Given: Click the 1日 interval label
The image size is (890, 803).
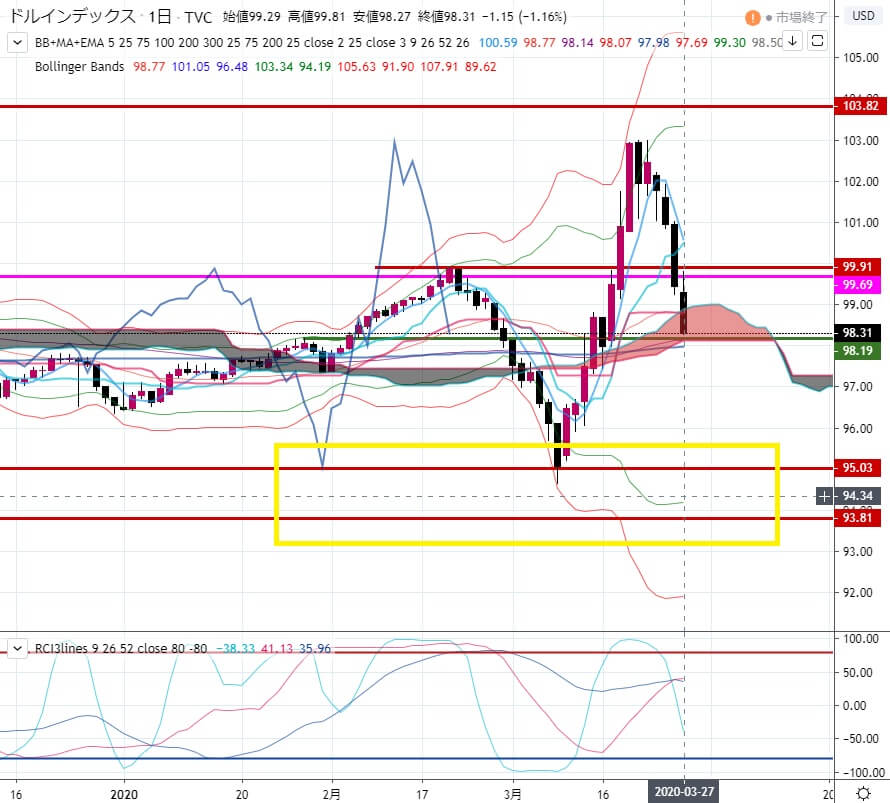Looking at the screenshot, I should 160,16.
